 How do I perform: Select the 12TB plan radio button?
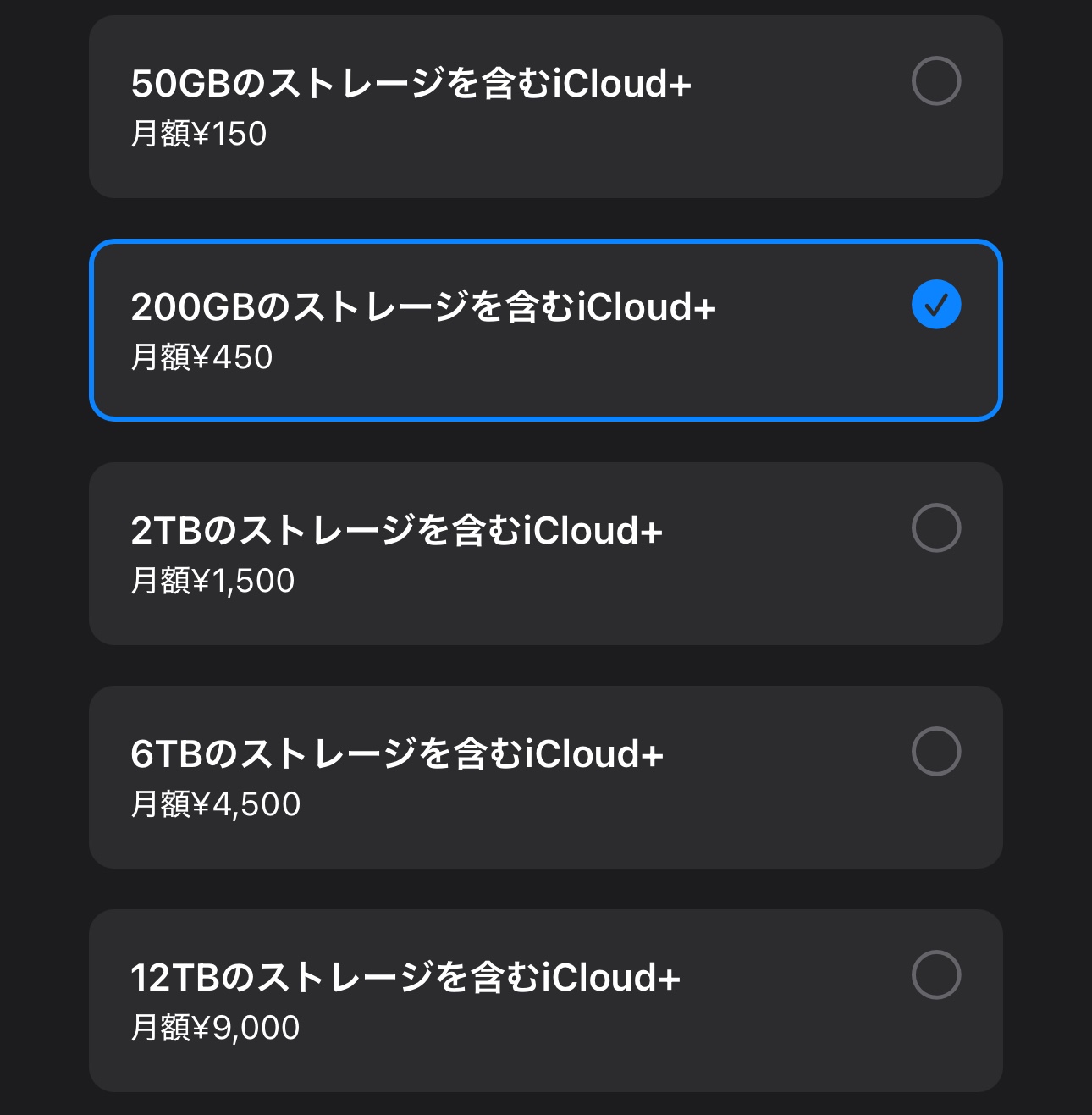click(935, 975)
